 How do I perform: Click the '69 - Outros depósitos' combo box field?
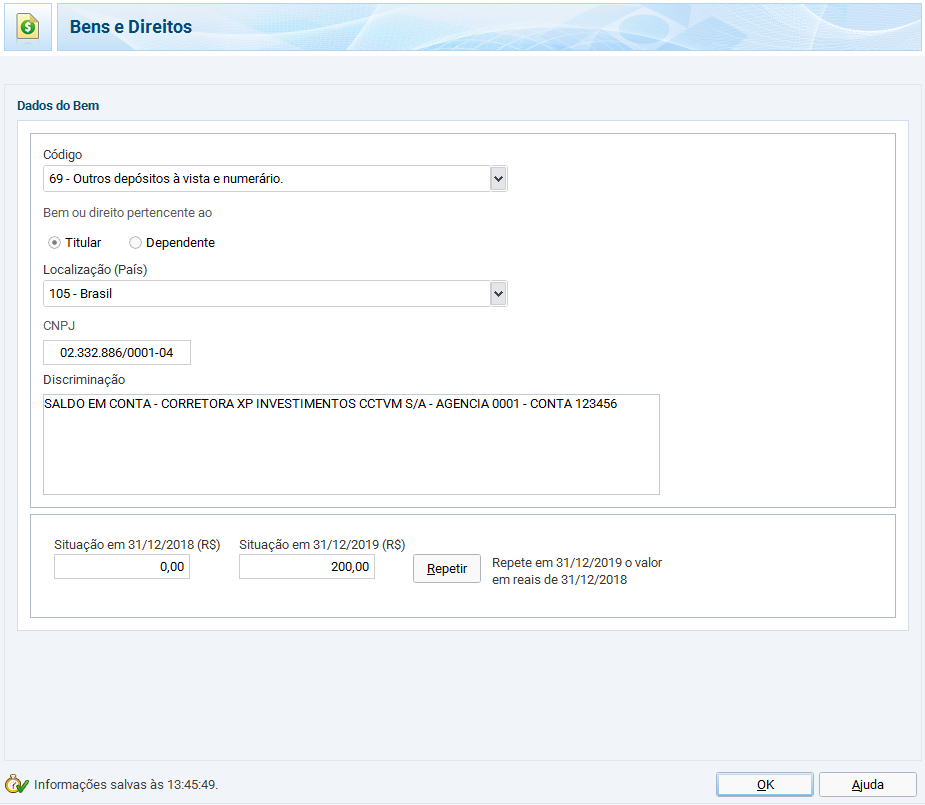point(266,179)
